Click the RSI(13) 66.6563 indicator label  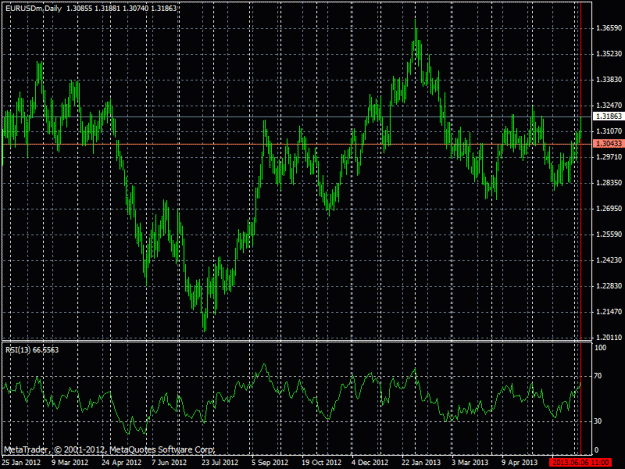[x=32, y=350]
